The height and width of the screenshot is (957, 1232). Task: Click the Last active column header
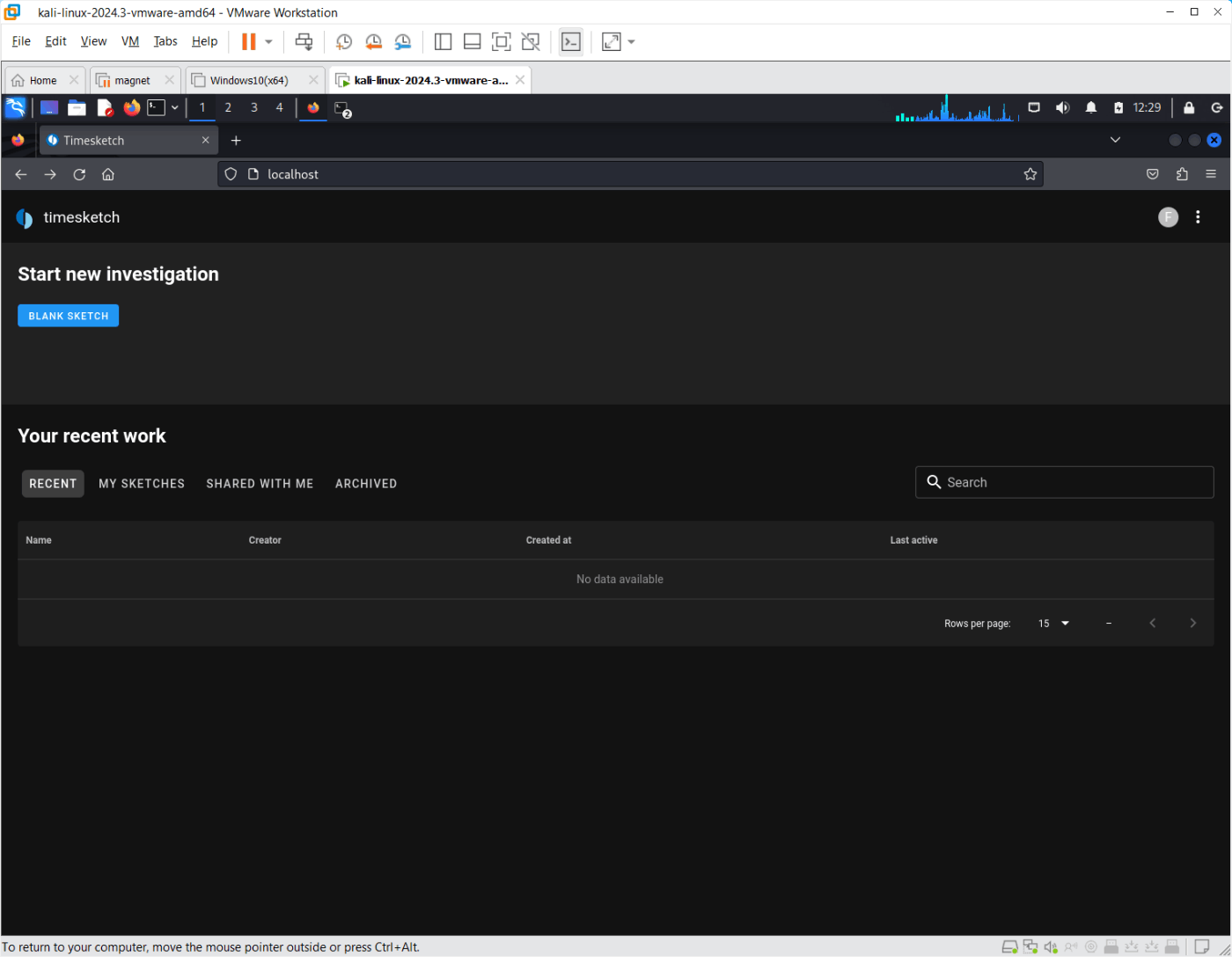pyautogui.click(x=913, y=540)
